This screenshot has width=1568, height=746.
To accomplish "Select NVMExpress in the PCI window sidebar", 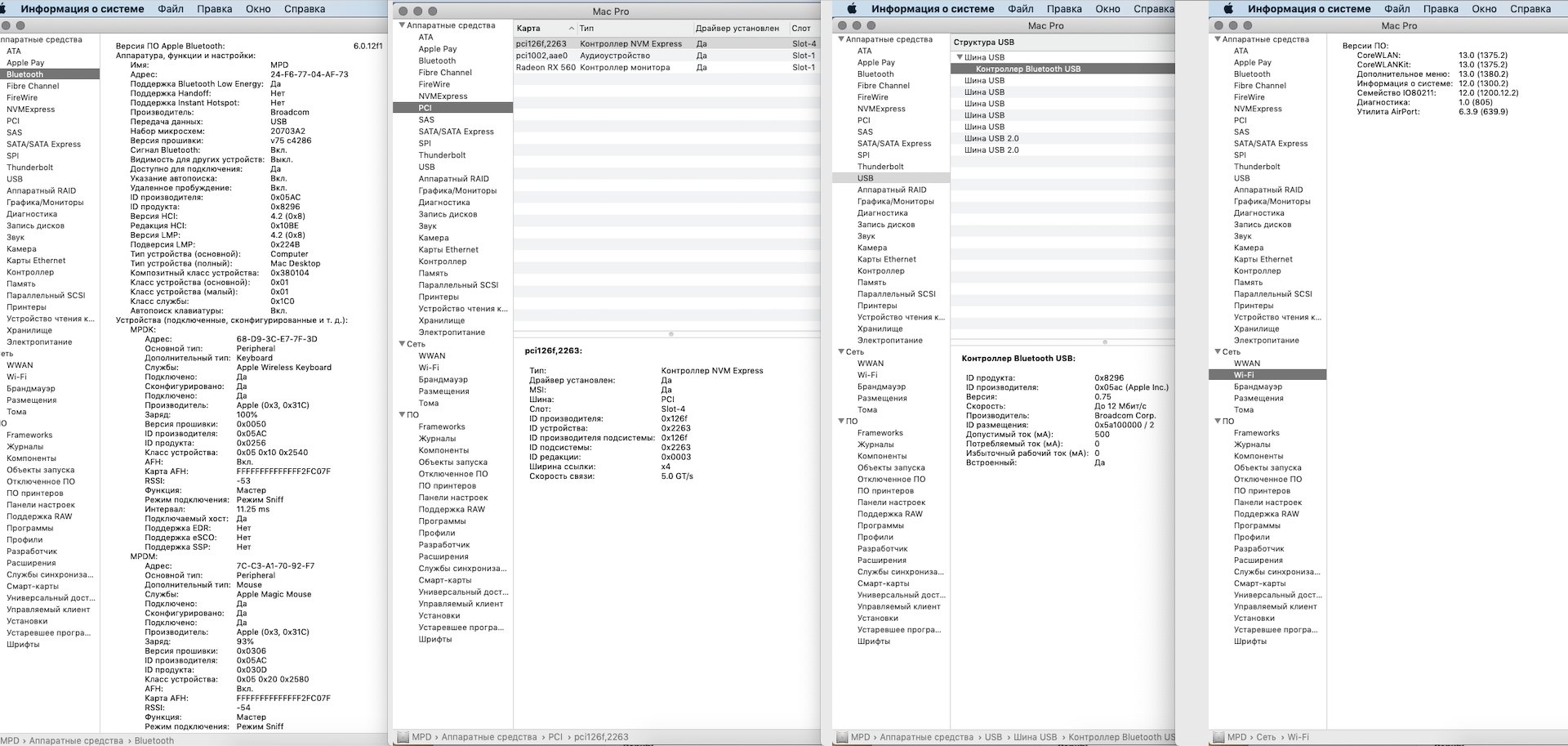I will (x=443, y=96).
